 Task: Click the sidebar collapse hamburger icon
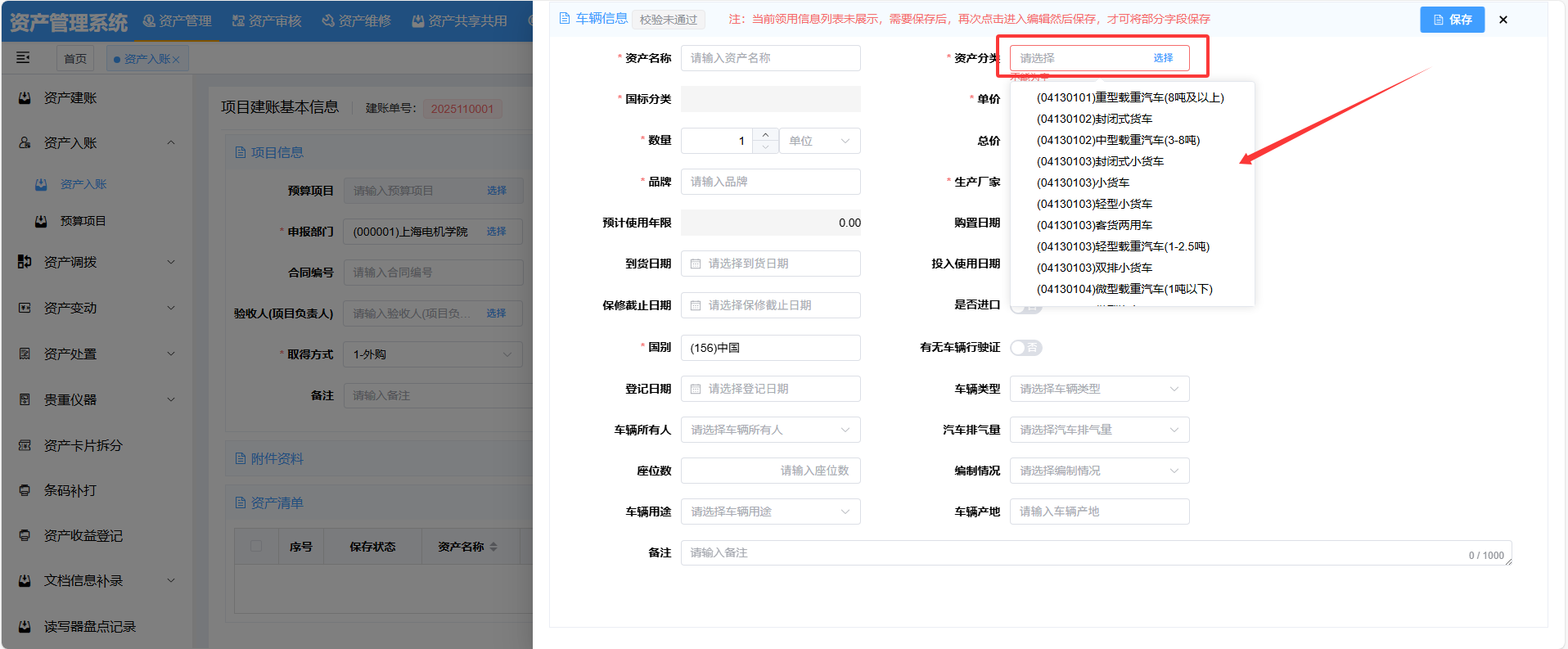(x=23, y=57)
